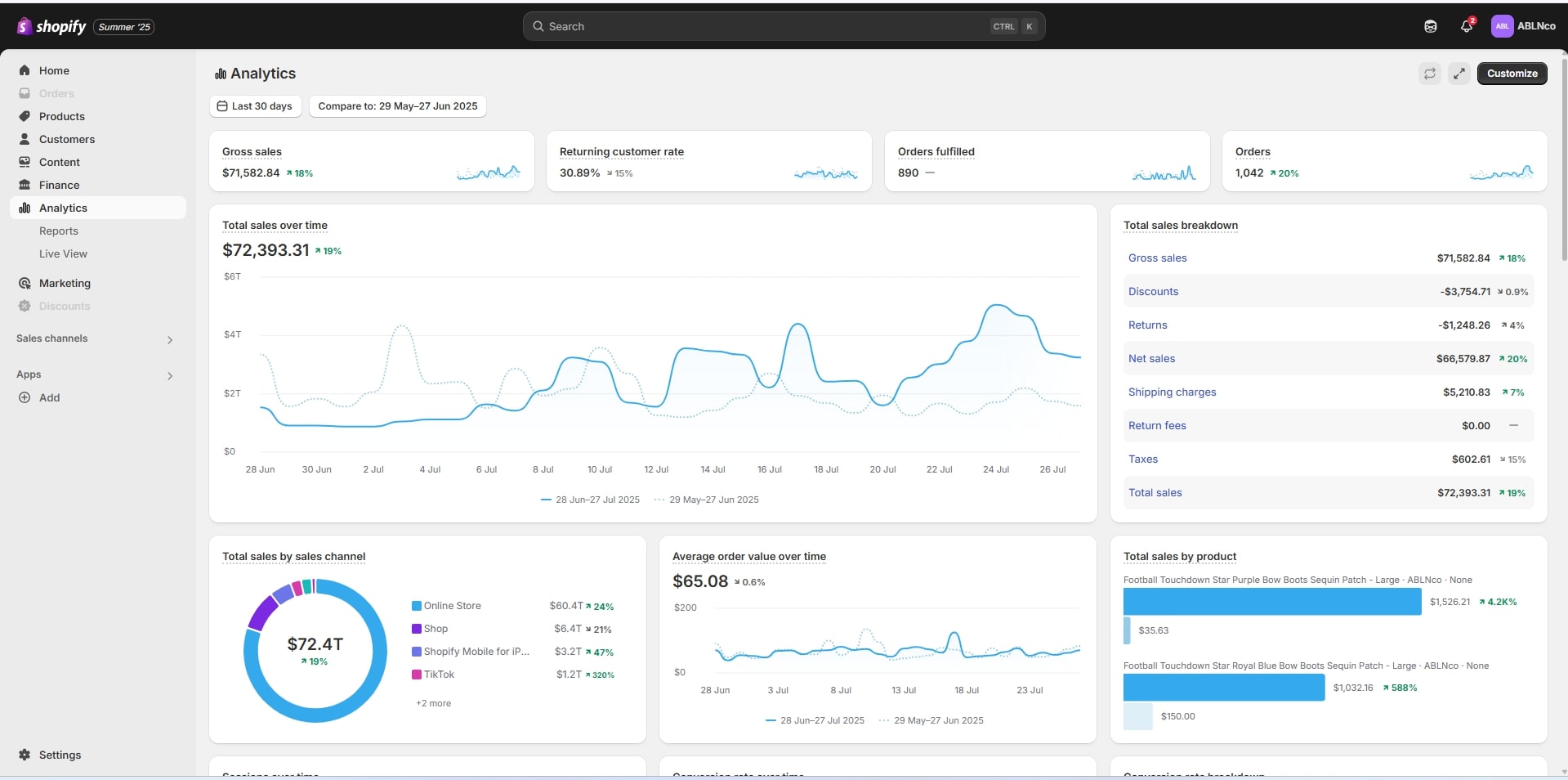Go to Products in sidebar
The height and width of the screenshot is (780, 1568).
pyautogui.click(x=61, y=116)
